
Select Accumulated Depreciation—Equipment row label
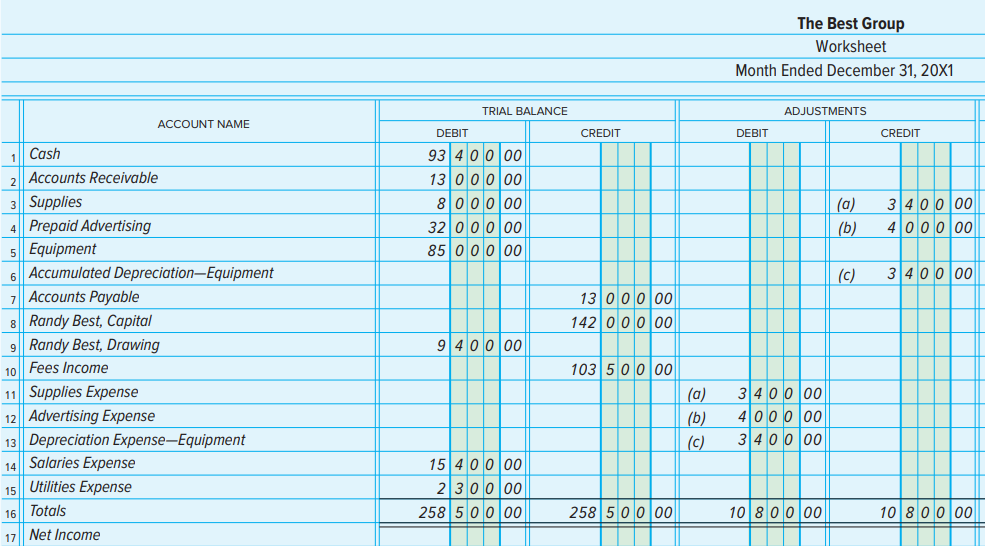coord(151,273)
